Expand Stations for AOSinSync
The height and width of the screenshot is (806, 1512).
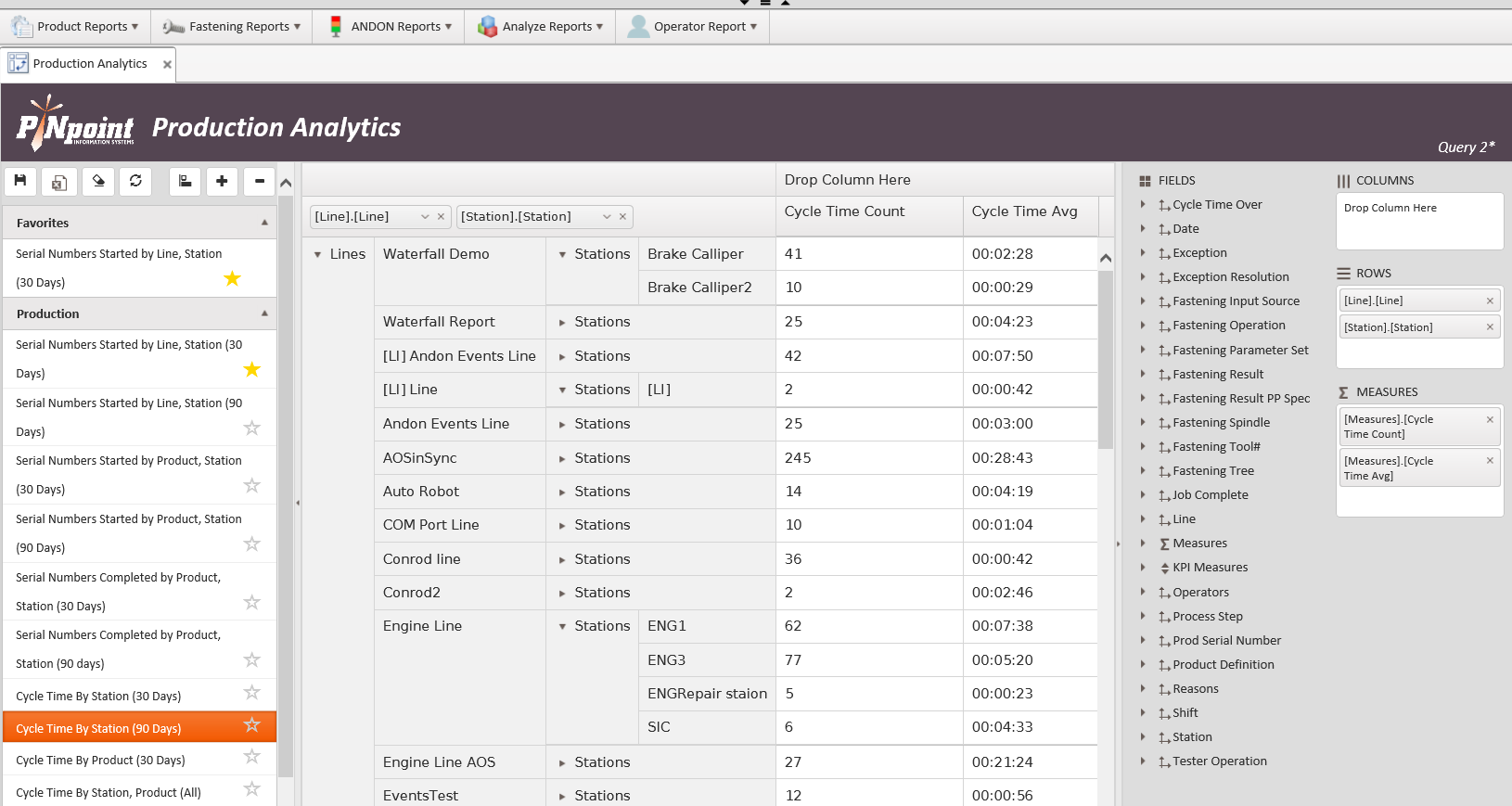click(x=562, y=459)
